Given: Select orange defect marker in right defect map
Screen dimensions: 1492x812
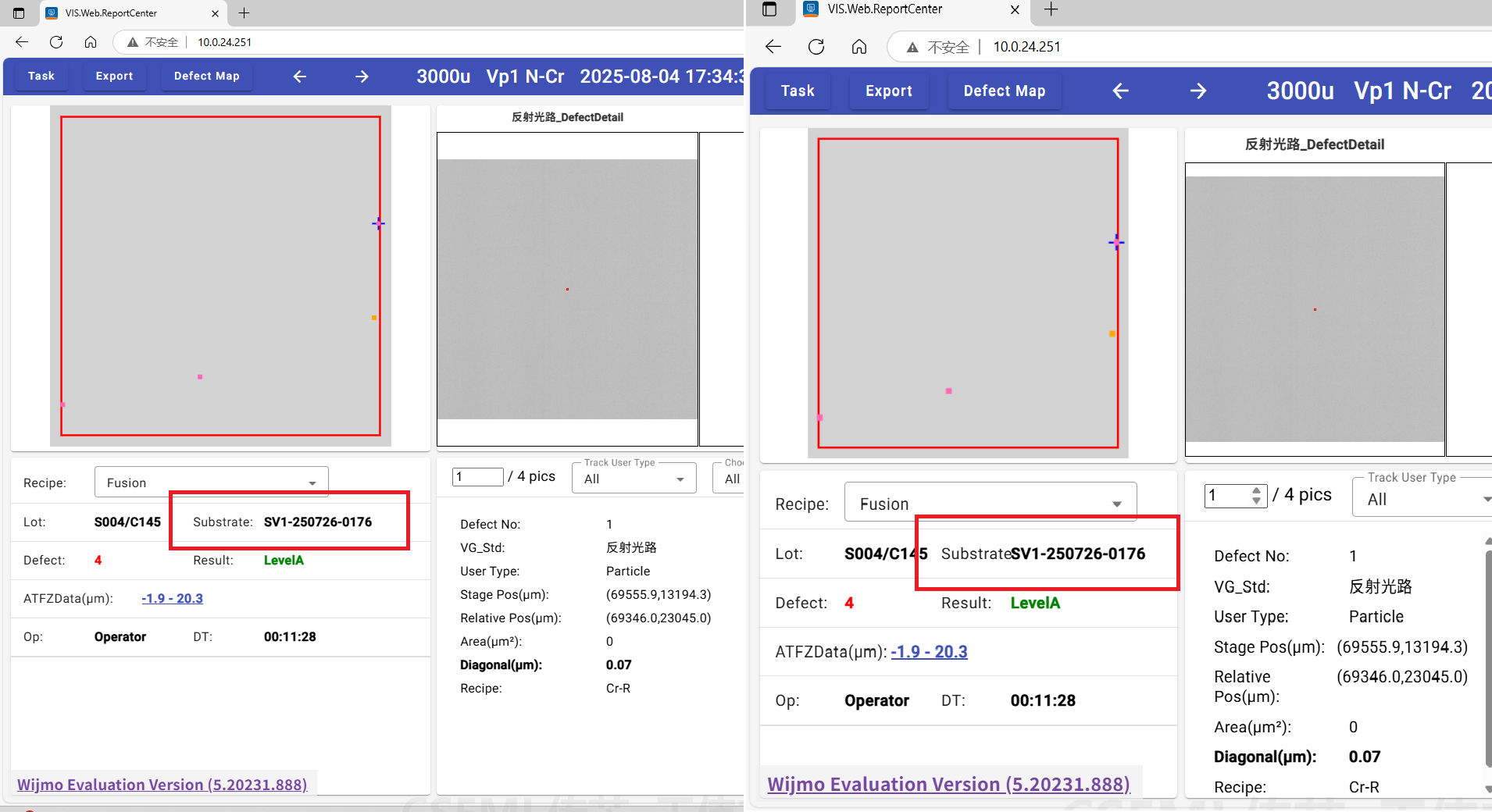Looking at the screenshot, I should 1112,333.
